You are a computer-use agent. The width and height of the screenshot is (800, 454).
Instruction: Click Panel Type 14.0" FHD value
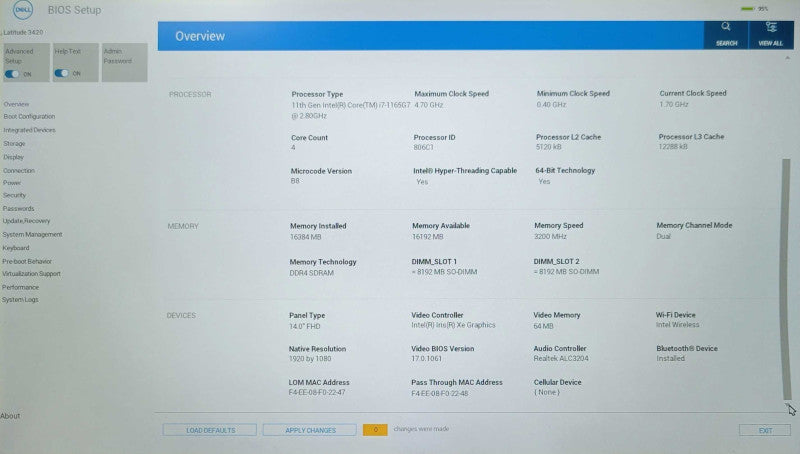(305, 326)
